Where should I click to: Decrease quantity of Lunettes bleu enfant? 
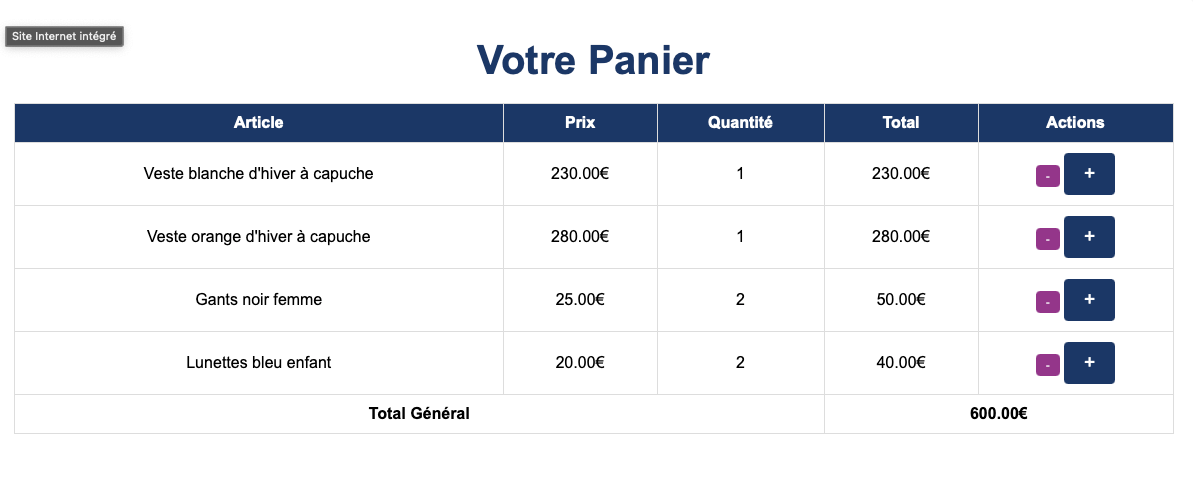tap(1047, 365)
